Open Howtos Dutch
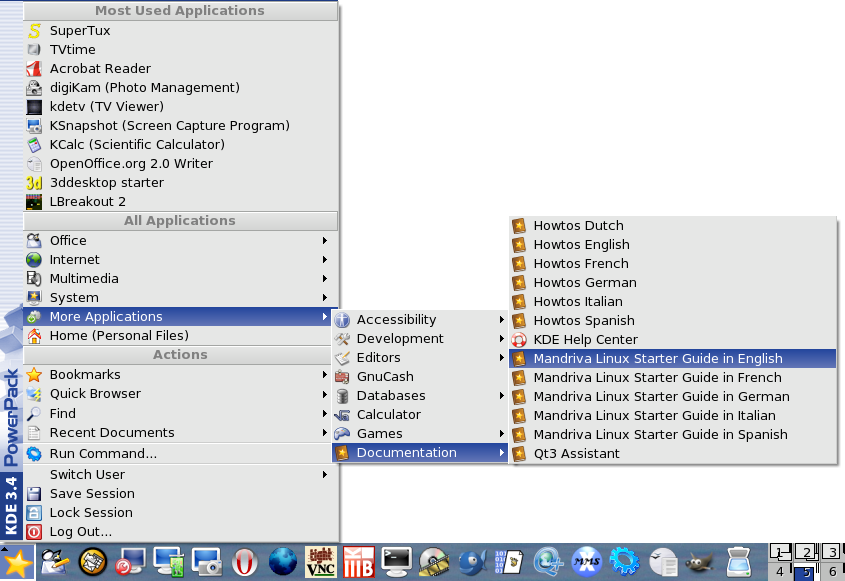The image size is (845, 581). point(673,225)
